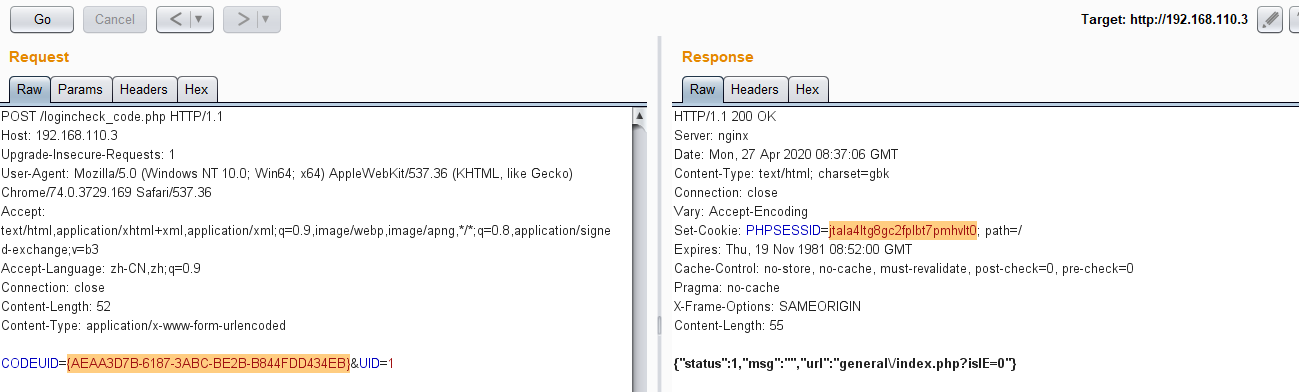
Task: Click the Go button to send request
Action: (43, 19)
